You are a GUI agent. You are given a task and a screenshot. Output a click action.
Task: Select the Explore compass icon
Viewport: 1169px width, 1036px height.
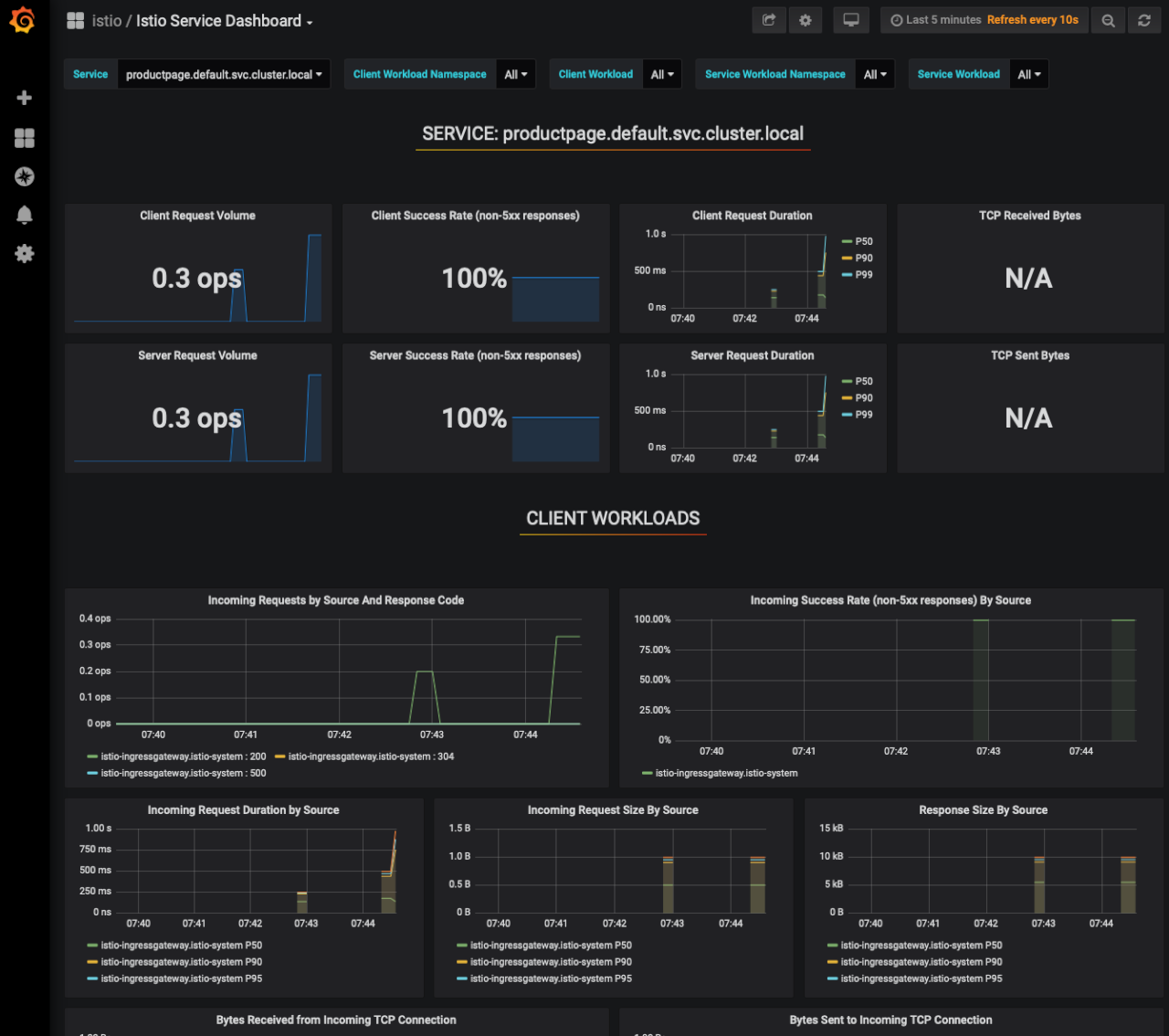click(x=24, y=176)
